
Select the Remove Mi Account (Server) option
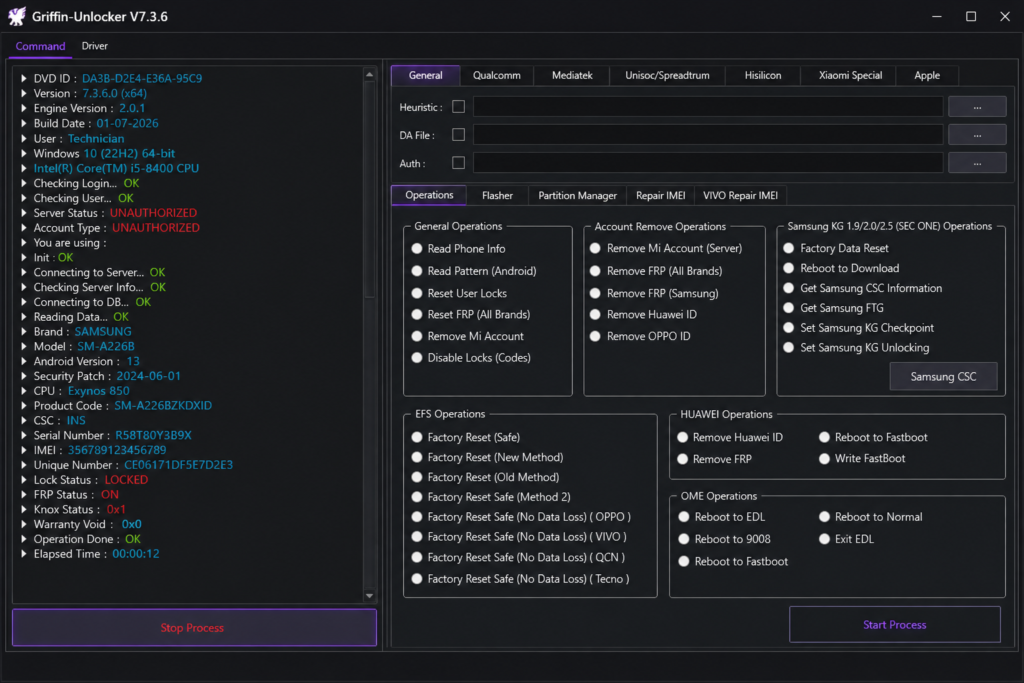(x=595, y=248)
